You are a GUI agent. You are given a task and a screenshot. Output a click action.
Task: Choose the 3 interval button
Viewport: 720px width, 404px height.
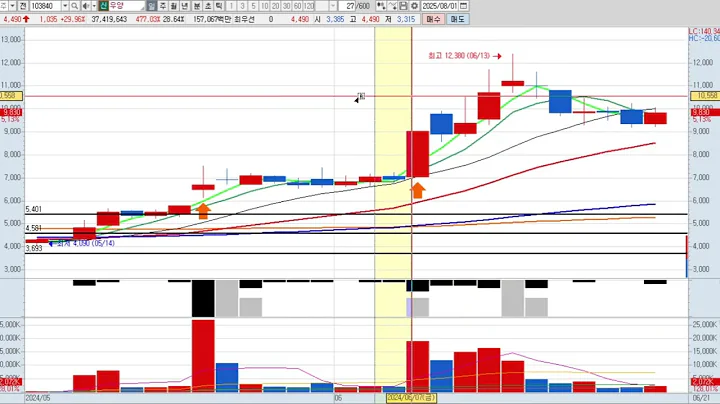[x=242, y=6]
